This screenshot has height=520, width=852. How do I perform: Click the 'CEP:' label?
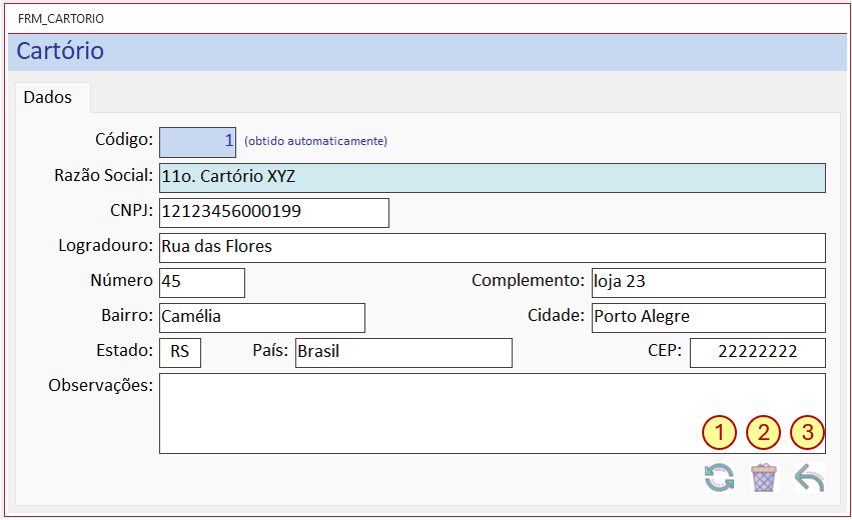click(665, 350)
